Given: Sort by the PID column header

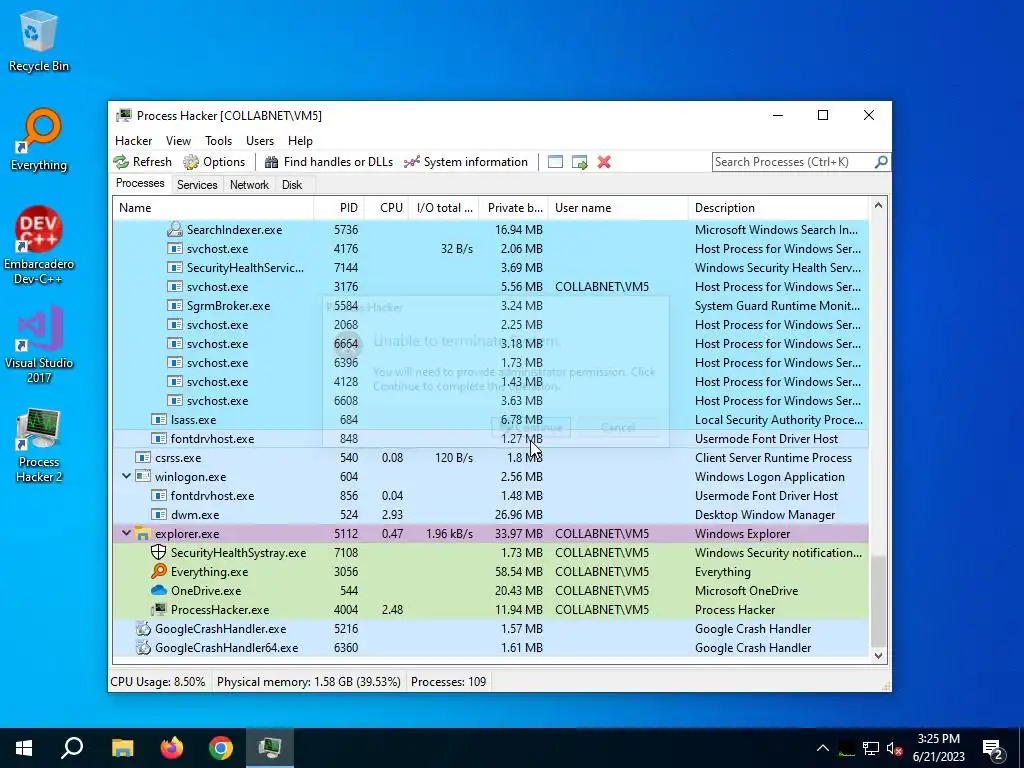Looking at the screenshot, I should click(339, 208).
